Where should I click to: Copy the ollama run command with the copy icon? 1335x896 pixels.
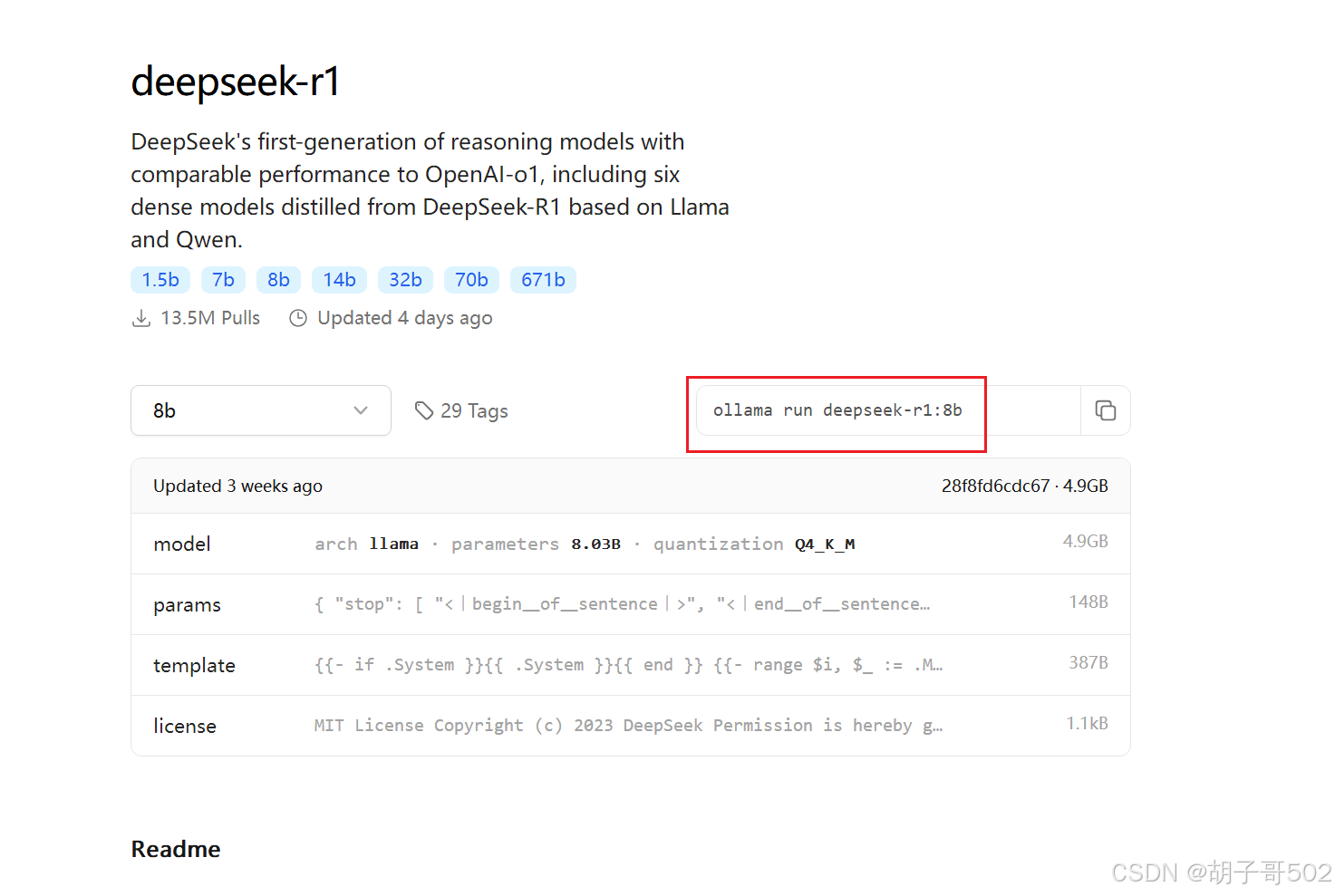pos(1105,410)
